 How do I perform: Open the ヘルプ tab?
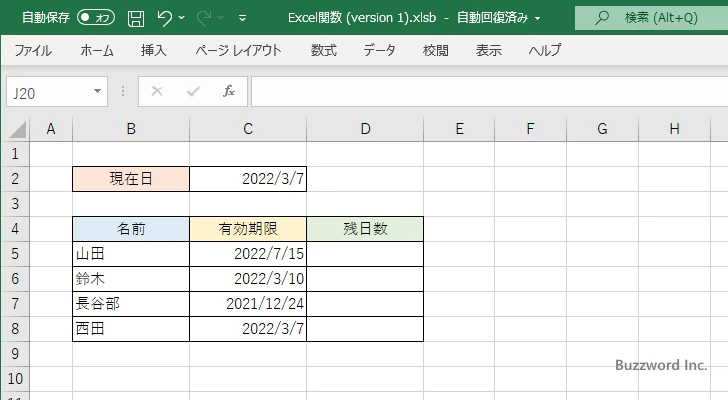(x=545, y=50)
